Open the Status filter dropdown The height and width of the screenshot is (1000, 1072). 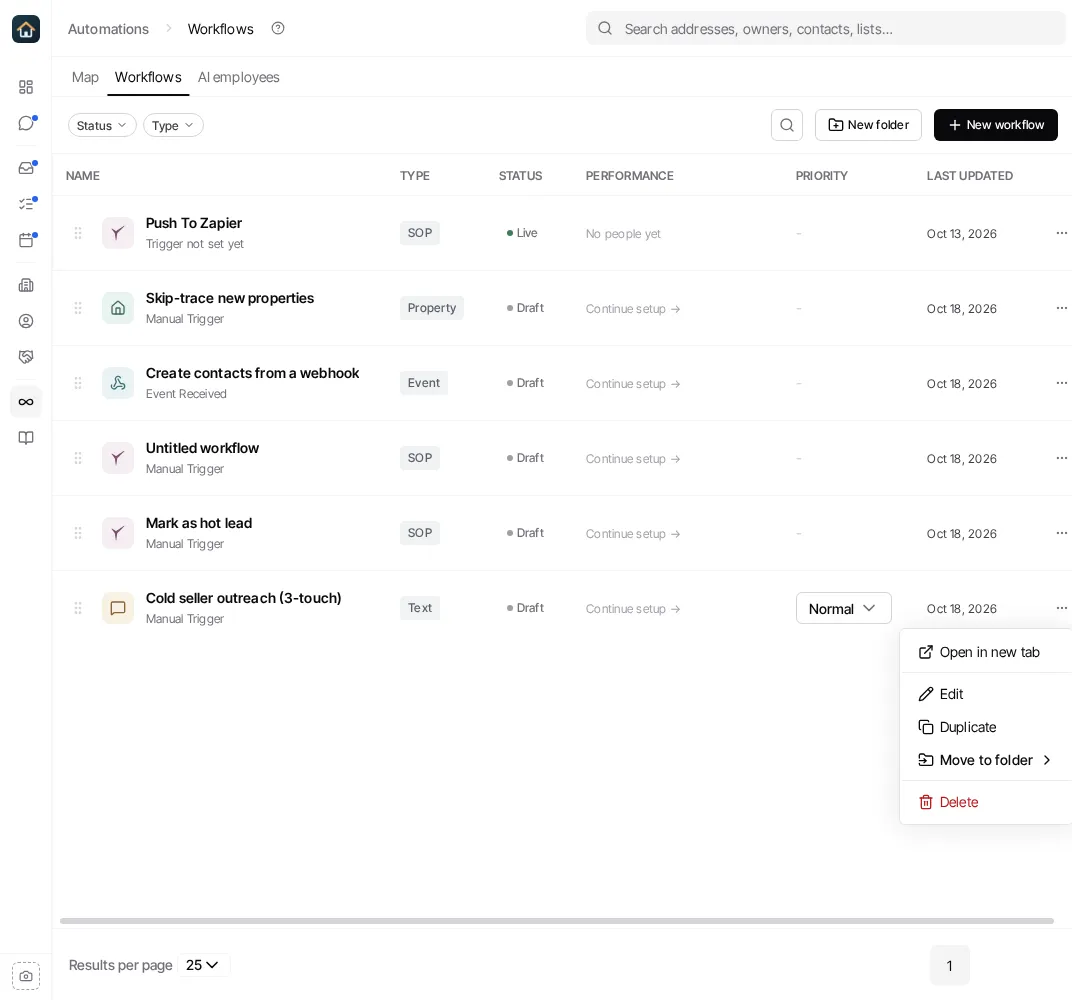pyautogui.click(x=102, y=125)
